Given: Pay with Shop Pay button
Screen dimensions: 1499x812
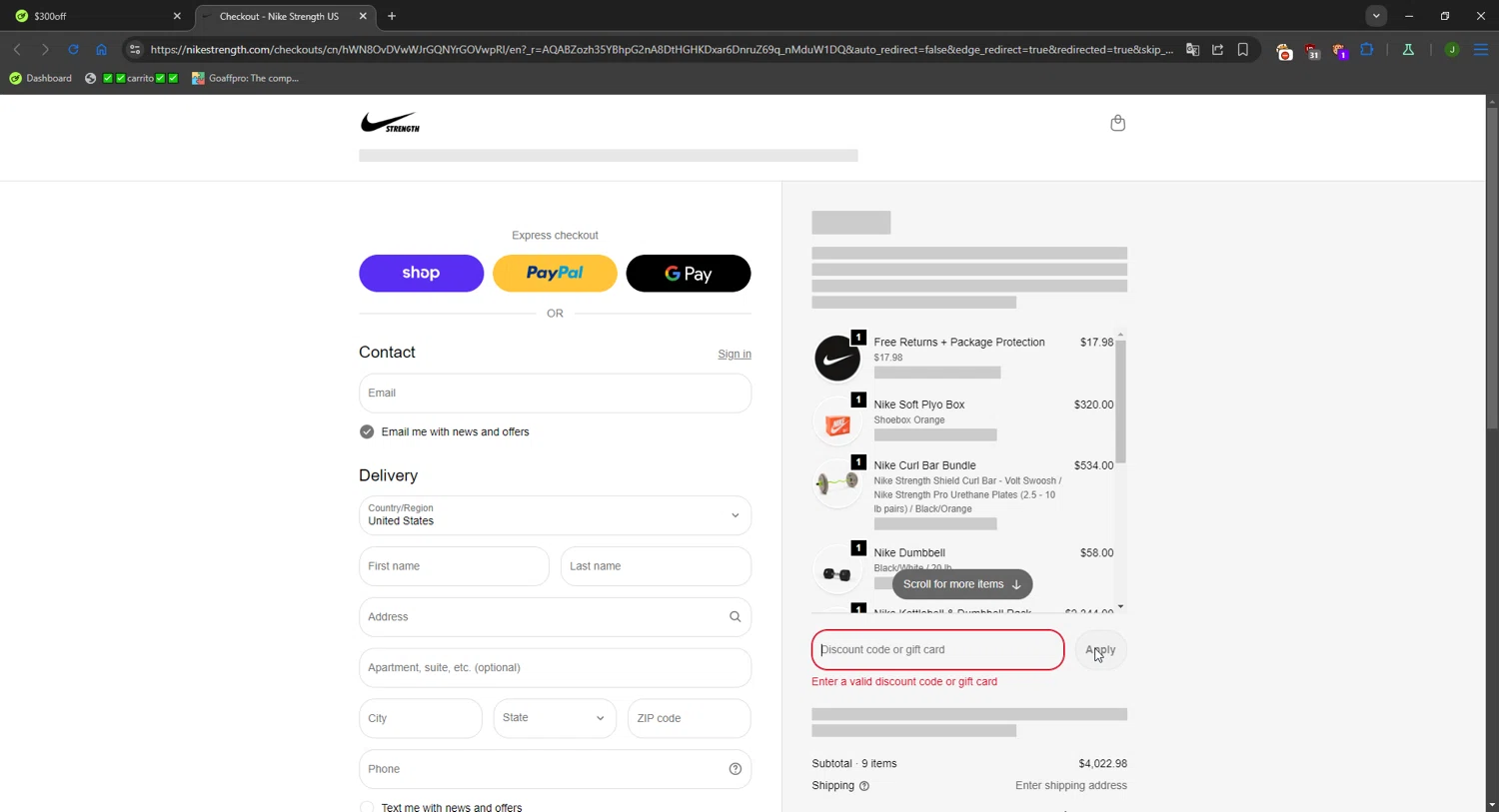Looking at the screenshot, I should [x=421, y=273].
